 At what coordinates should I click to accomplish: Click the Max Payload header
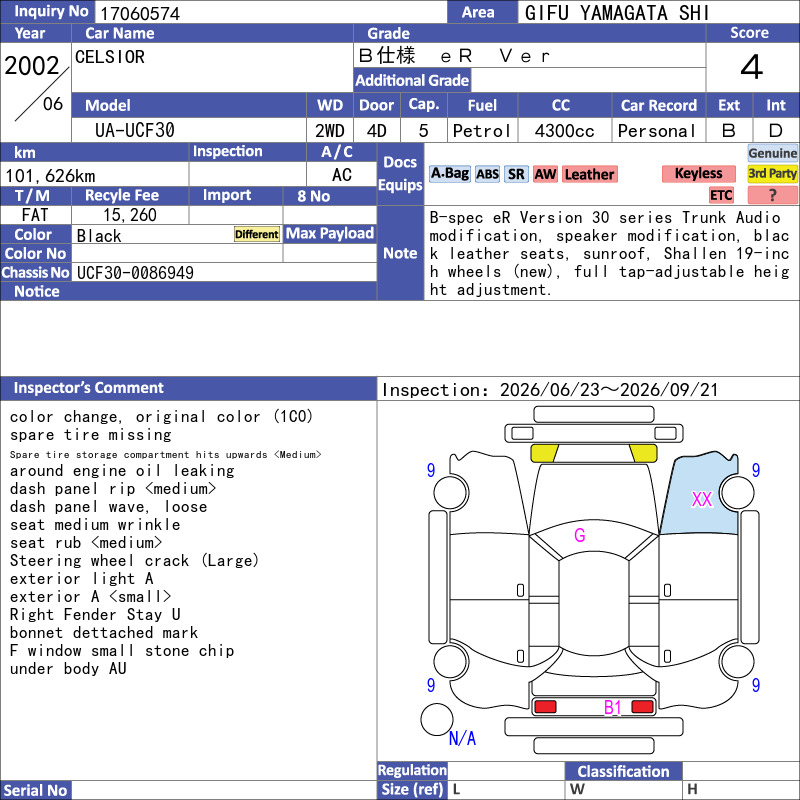click(330, 233)
